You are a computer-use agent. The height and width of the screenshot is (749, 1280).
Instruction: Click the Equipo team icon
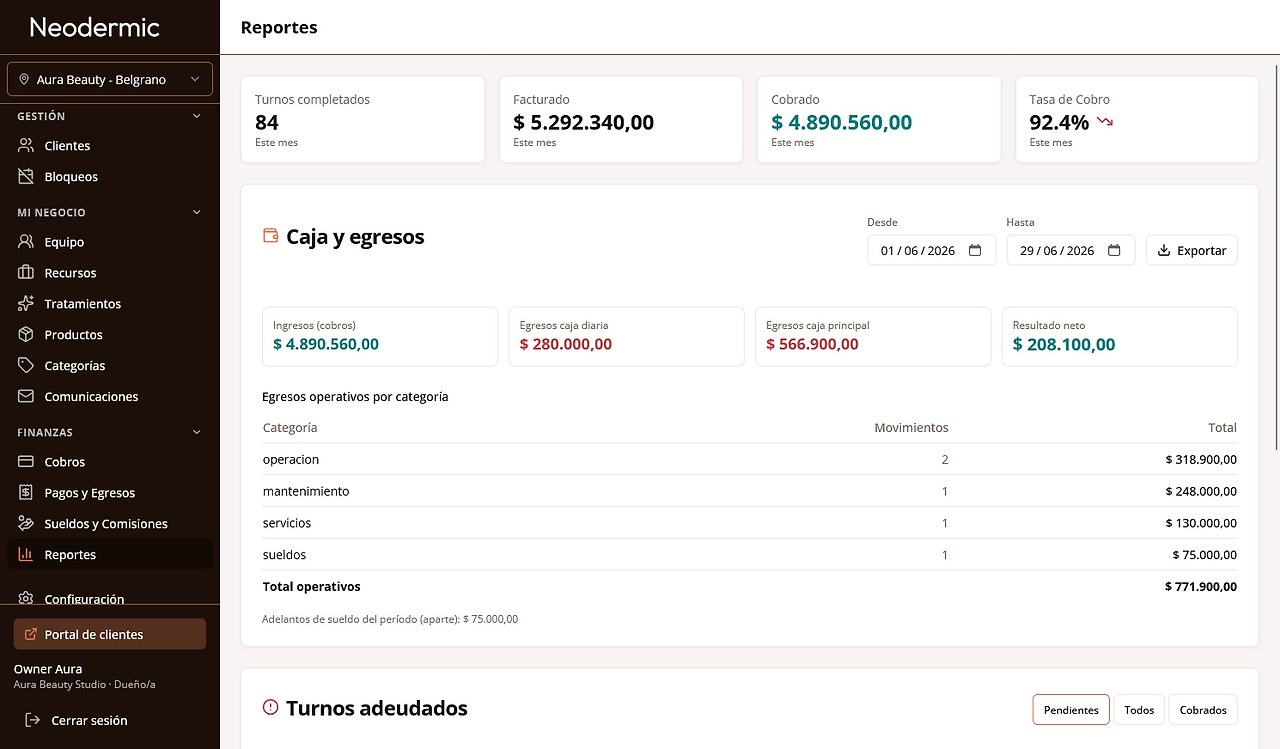click(x=26, y=242)
